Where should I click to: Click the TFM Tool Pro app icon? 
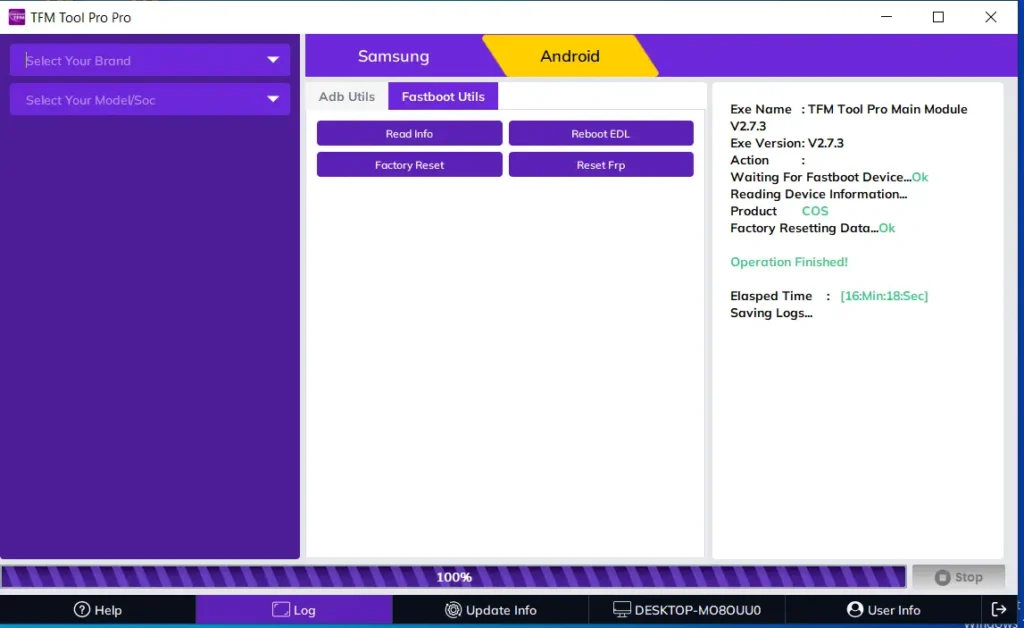[16, 17]
